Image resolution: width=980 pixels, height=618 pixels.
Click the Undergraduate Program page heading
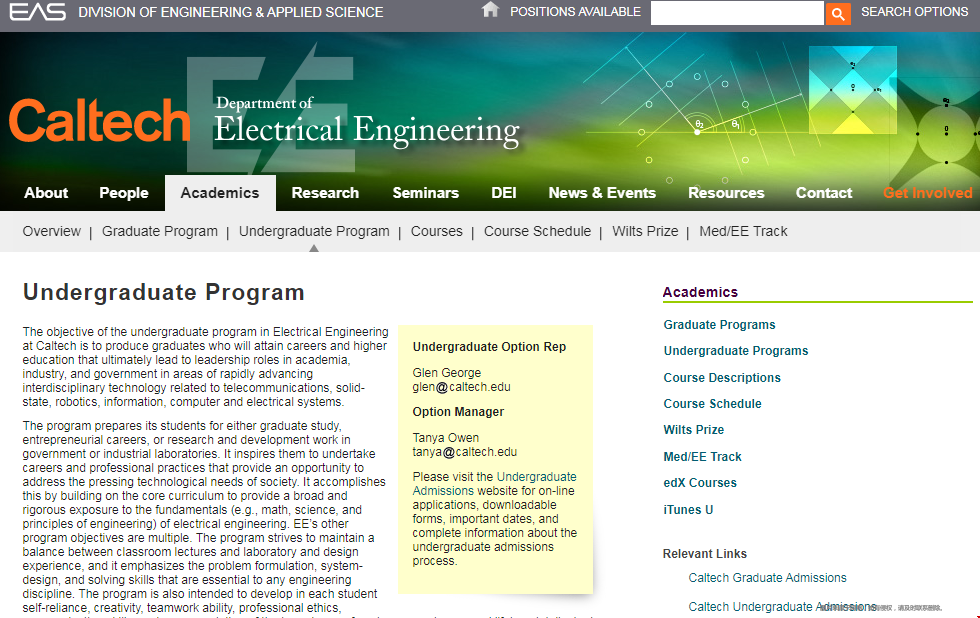164,292
